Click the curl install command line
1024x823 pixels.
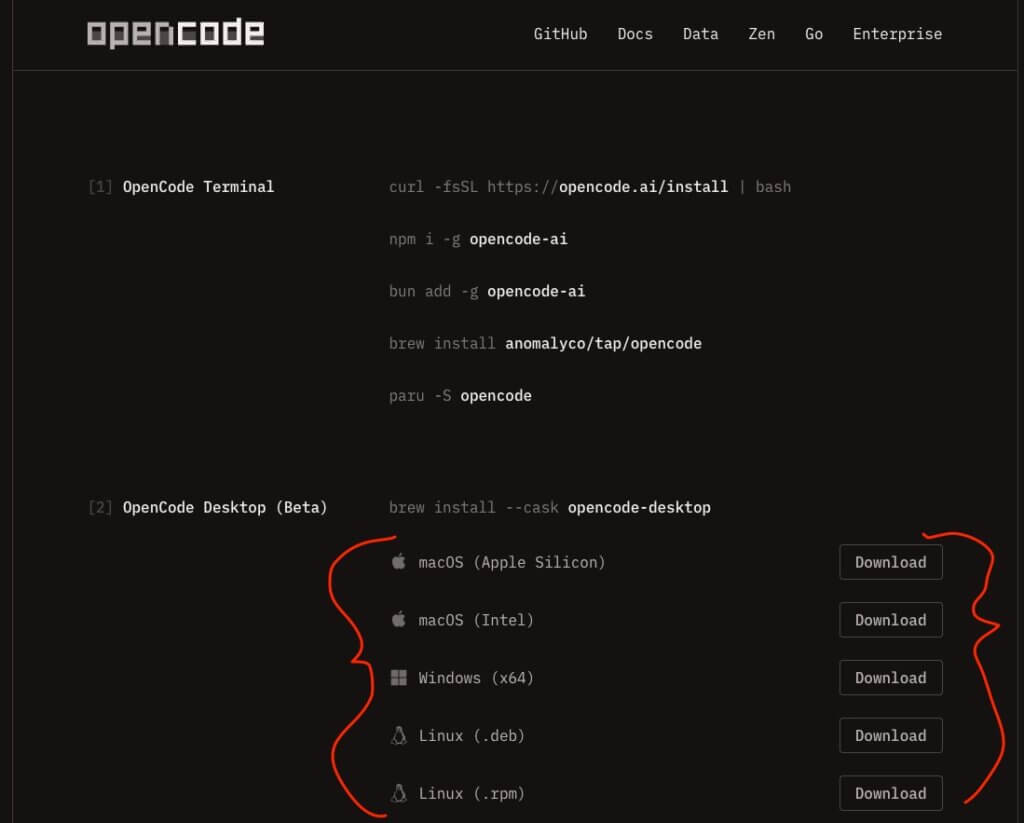590,187
